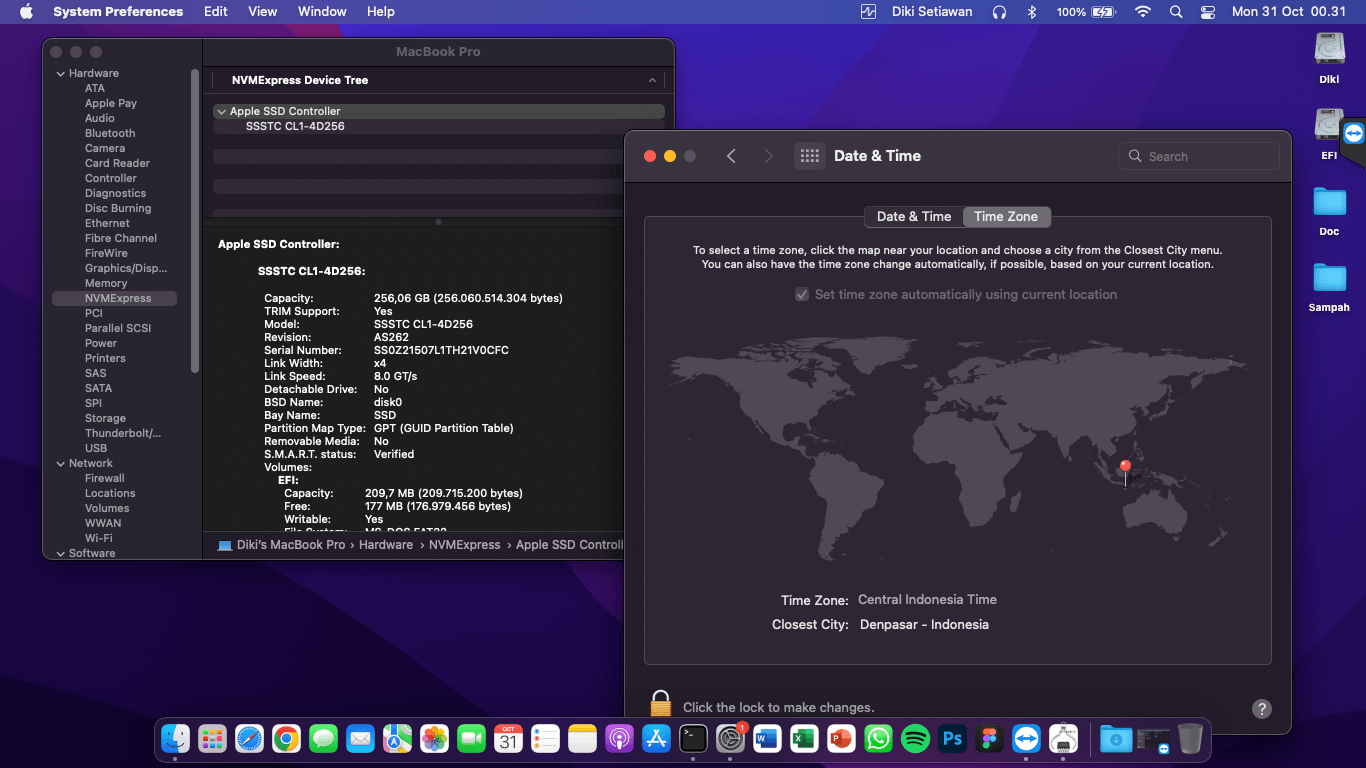Open the Help menu

381,12
